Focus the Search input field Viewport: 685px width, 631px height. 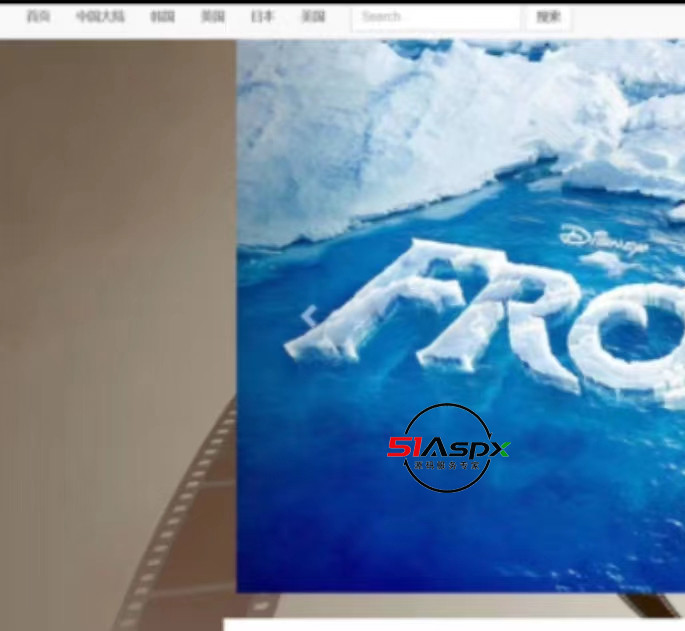436,17
